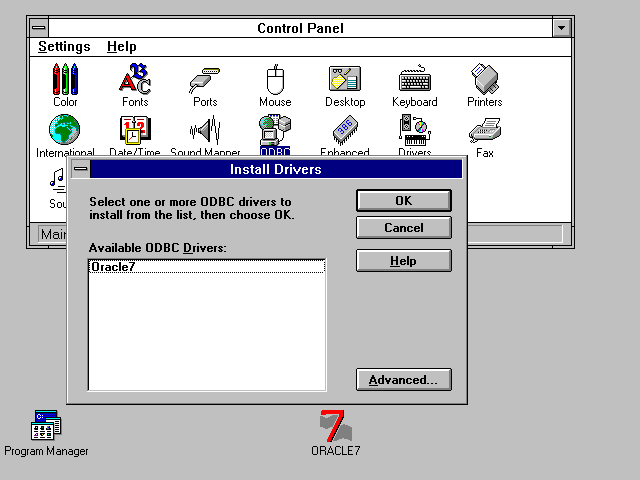Click the International globe icon
This screenshot has height=480, width=640.
pos(65,132)
